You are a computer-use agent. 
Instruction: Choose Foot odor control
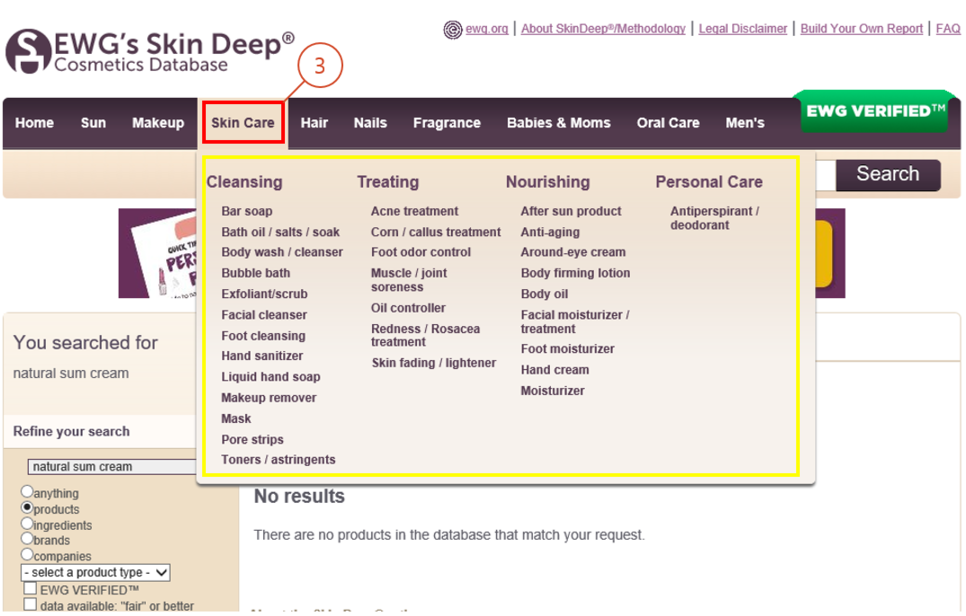(x=421, y=253)
